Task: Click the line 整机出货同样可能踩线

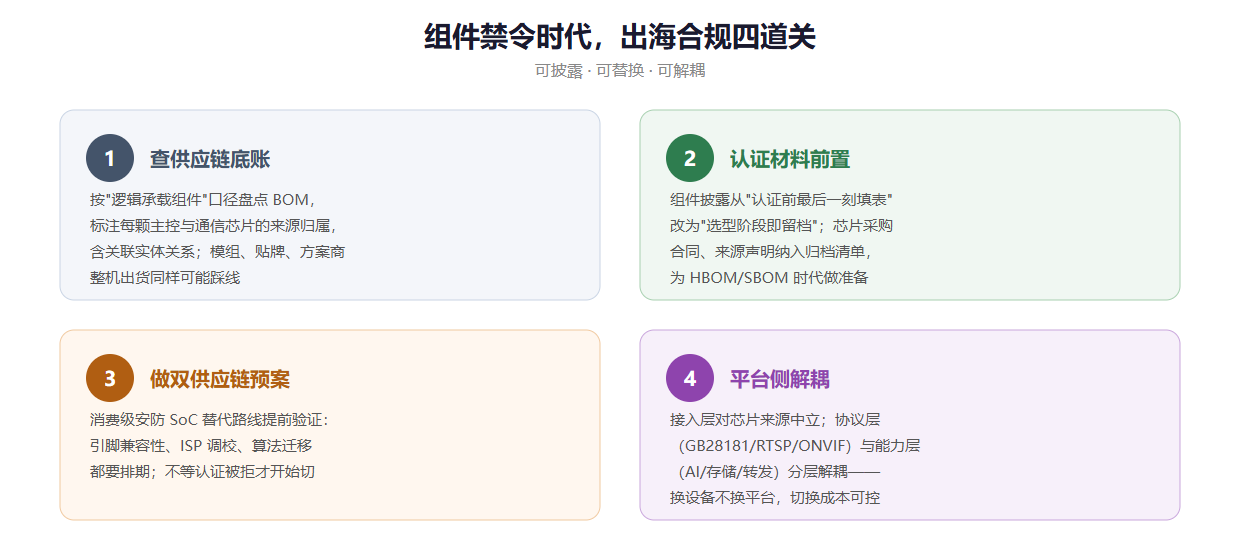Action: click(x=165, y=277)
